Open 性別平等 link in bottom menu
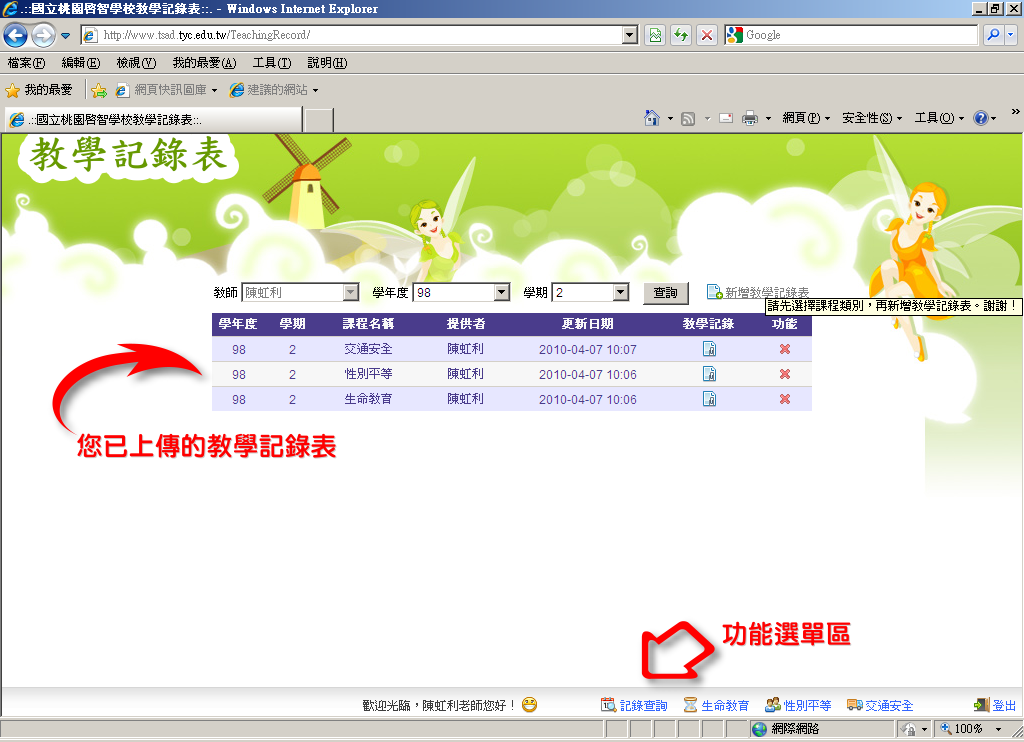This screenshot has width=1024, height=742. click(798, 705)
